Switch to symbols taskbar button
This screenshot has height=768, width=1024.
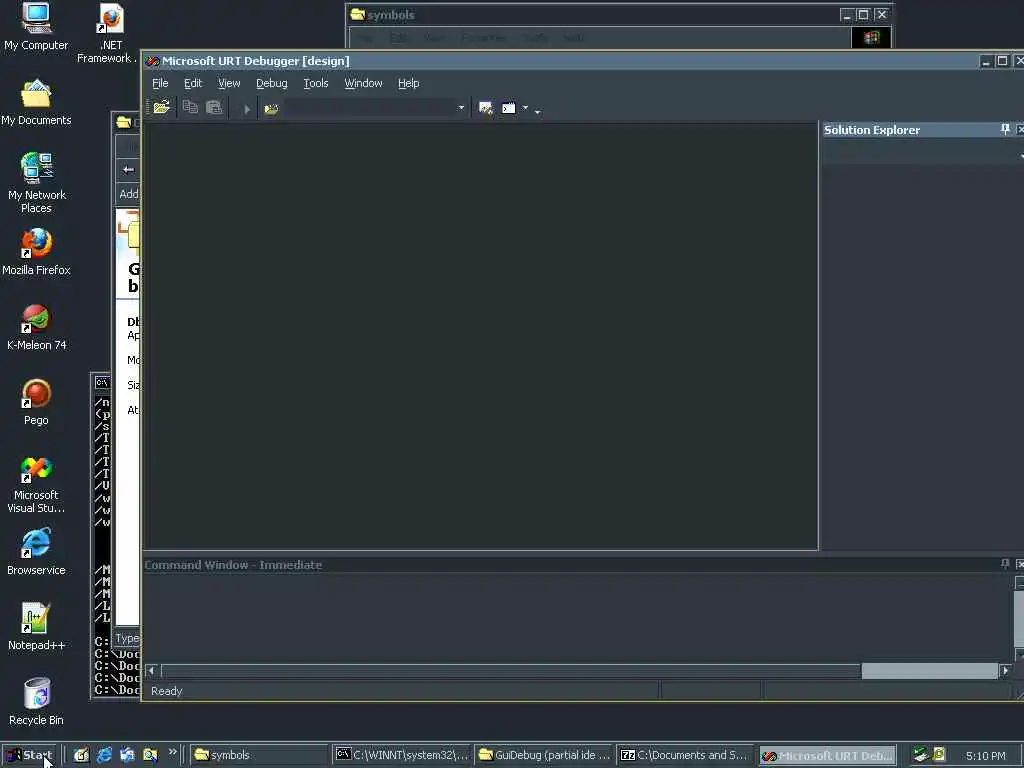coord(259,755)
